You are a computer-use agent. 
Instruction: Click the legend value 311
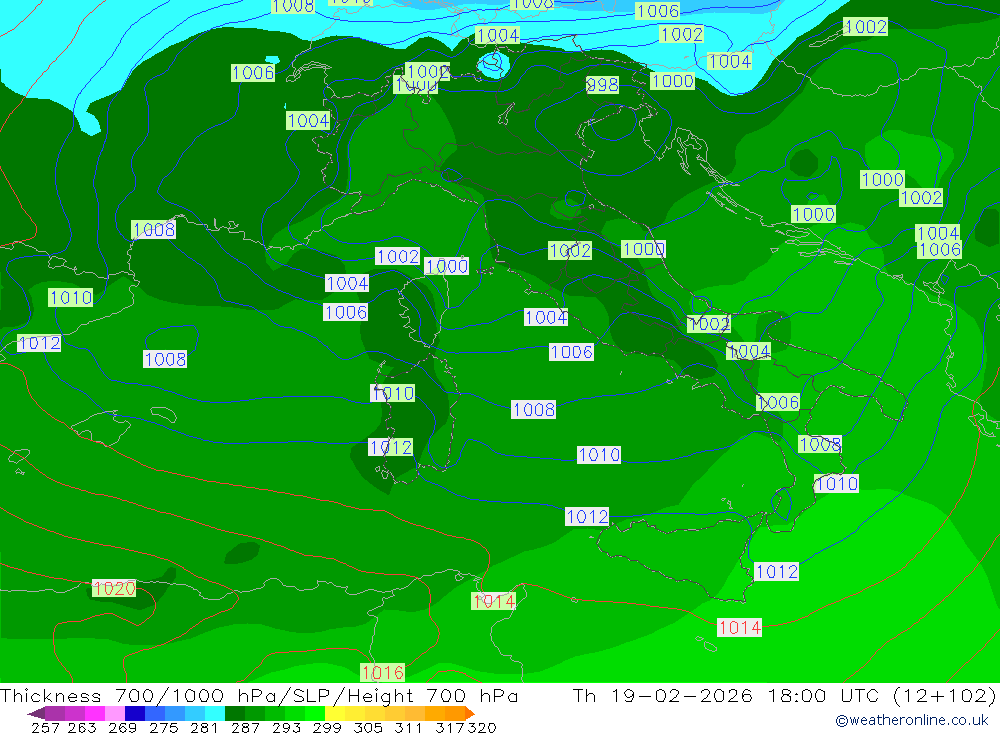point(408,727)
